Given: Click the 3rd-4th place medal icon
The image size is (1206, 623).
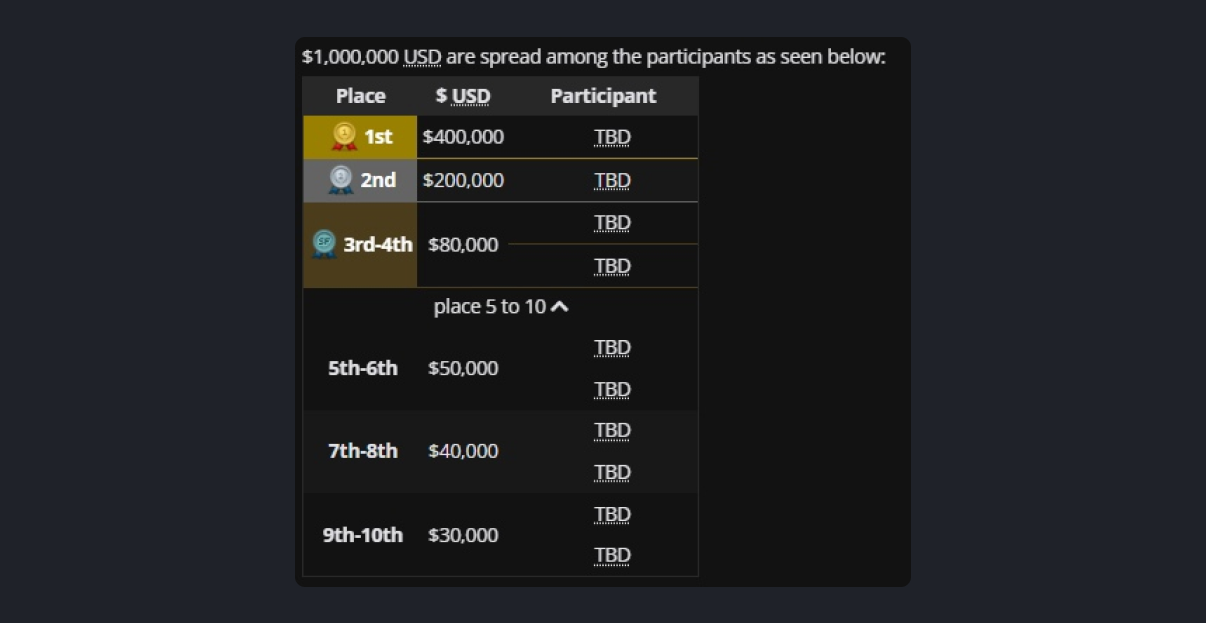Looking at the screenshot, I should tap(324, 244).
